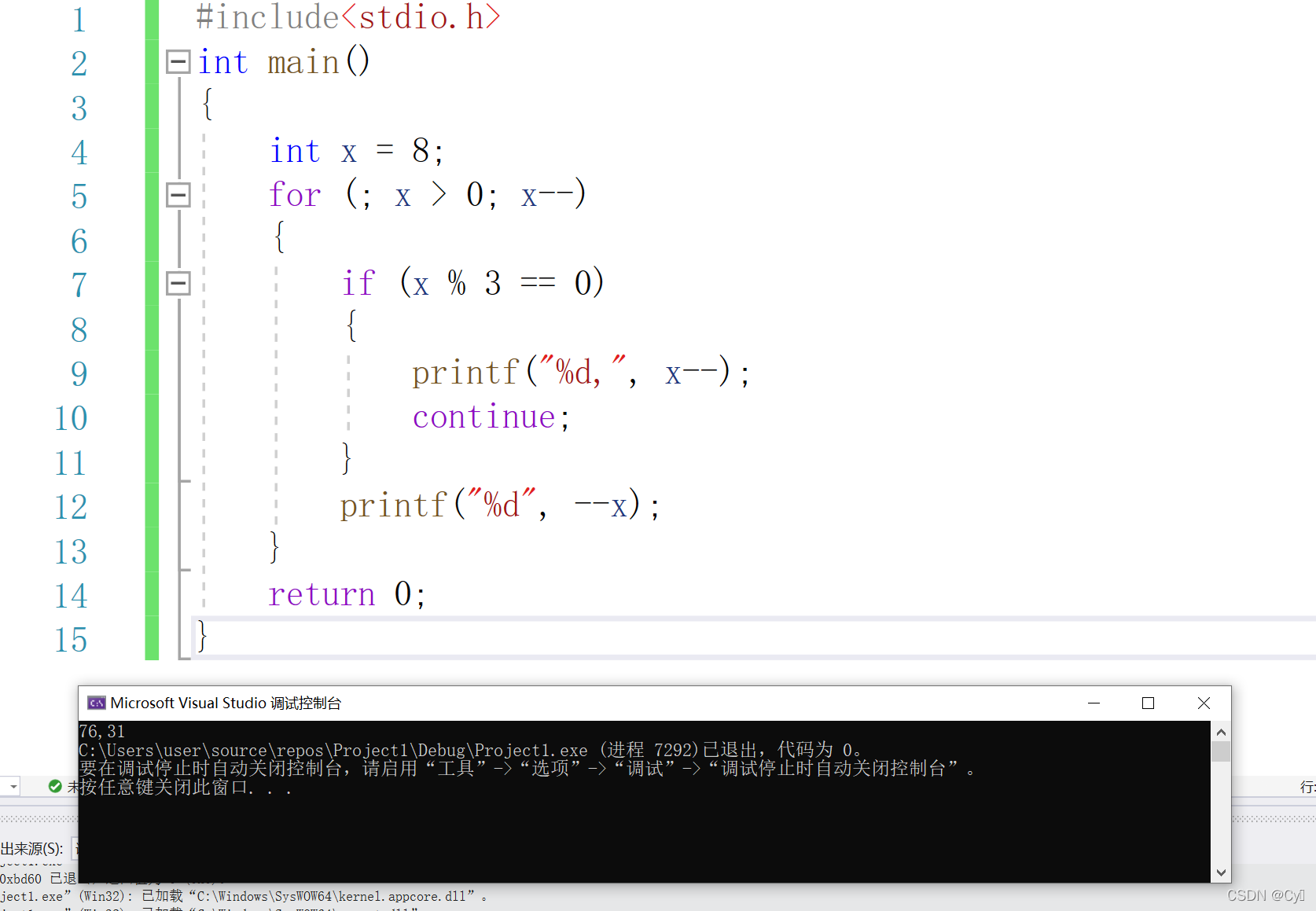Click the console scrollbar up arrow
The width and height of the screenshot is (1316, 911).
1221,732
